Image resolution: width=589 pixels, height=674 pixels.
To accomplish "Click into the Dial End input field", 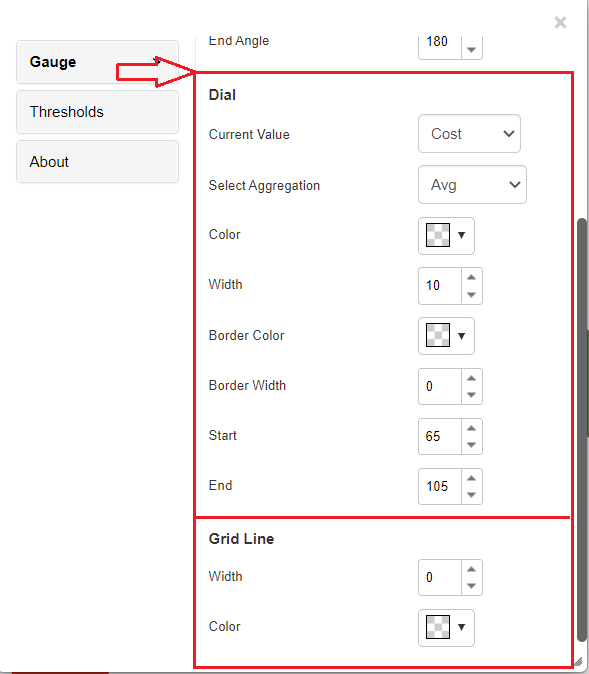I will (440, 487).
